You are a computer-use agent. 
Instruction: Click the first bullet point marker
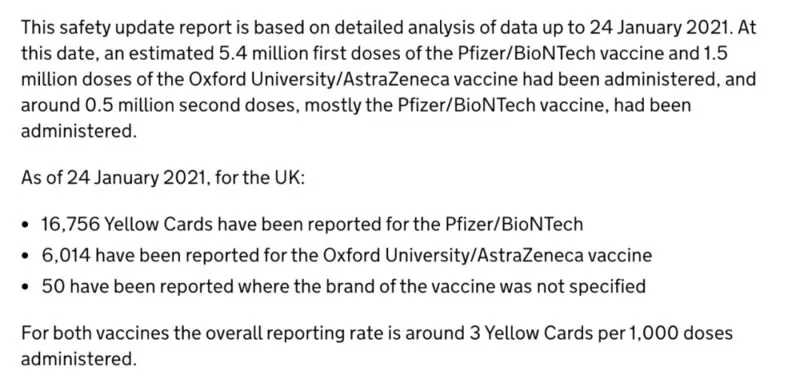pos(26,225)
